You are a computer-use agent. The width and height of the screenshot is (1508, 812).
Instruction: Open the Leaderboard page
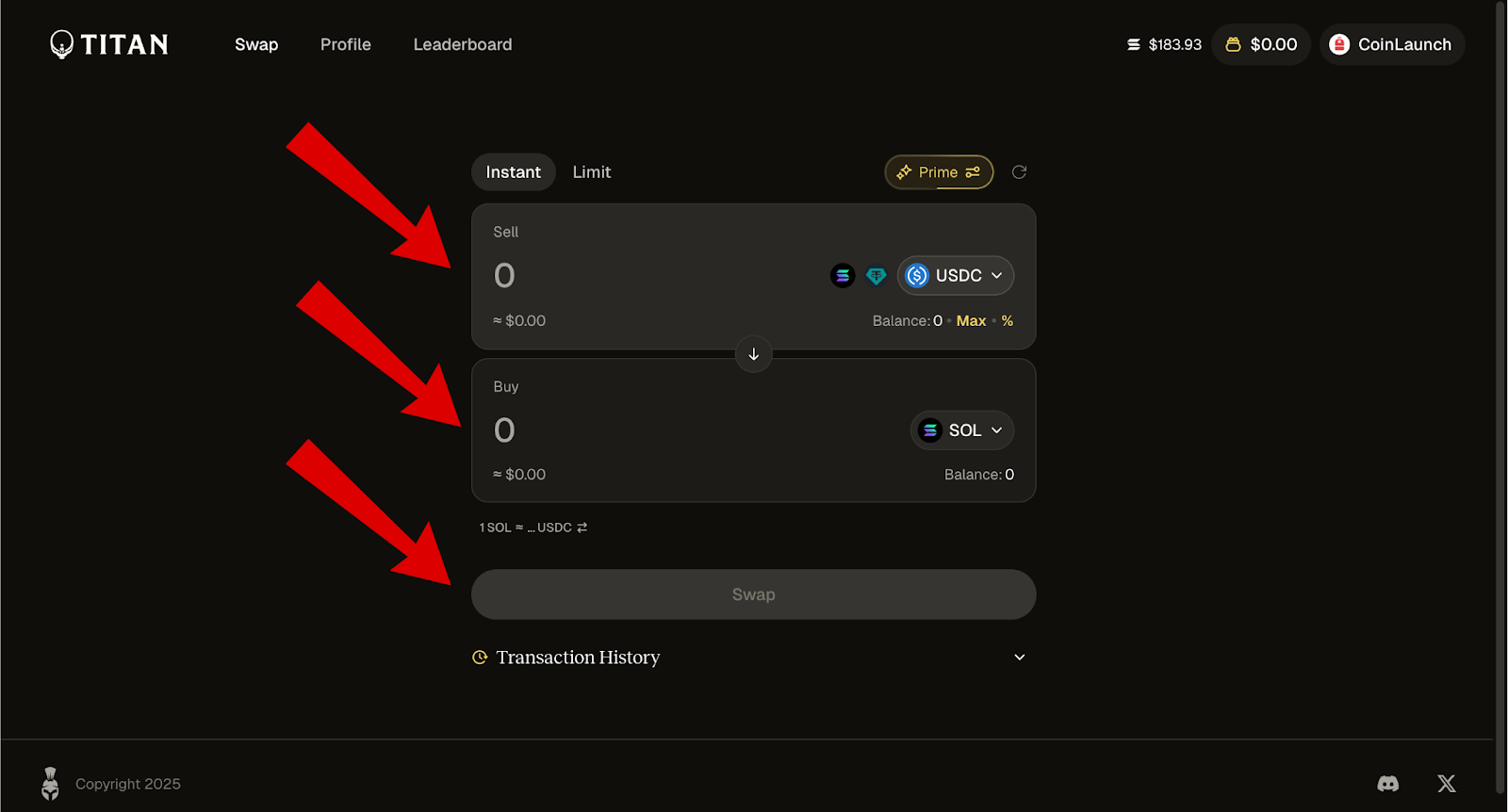coord(462,43)
